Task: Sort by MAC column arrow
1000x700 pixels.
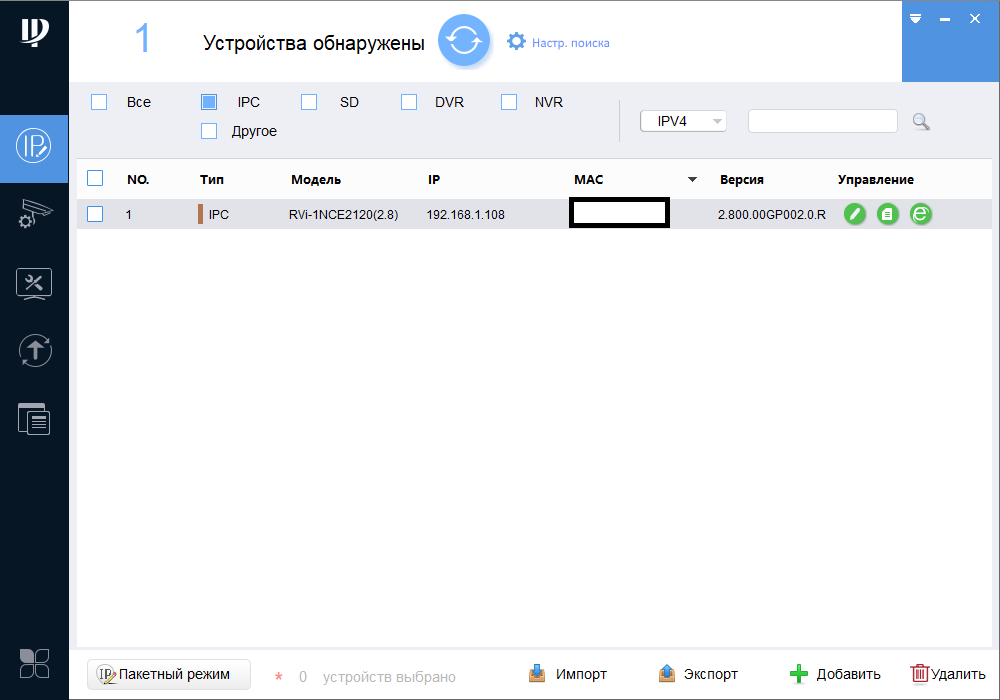Action: click(692, 180)
